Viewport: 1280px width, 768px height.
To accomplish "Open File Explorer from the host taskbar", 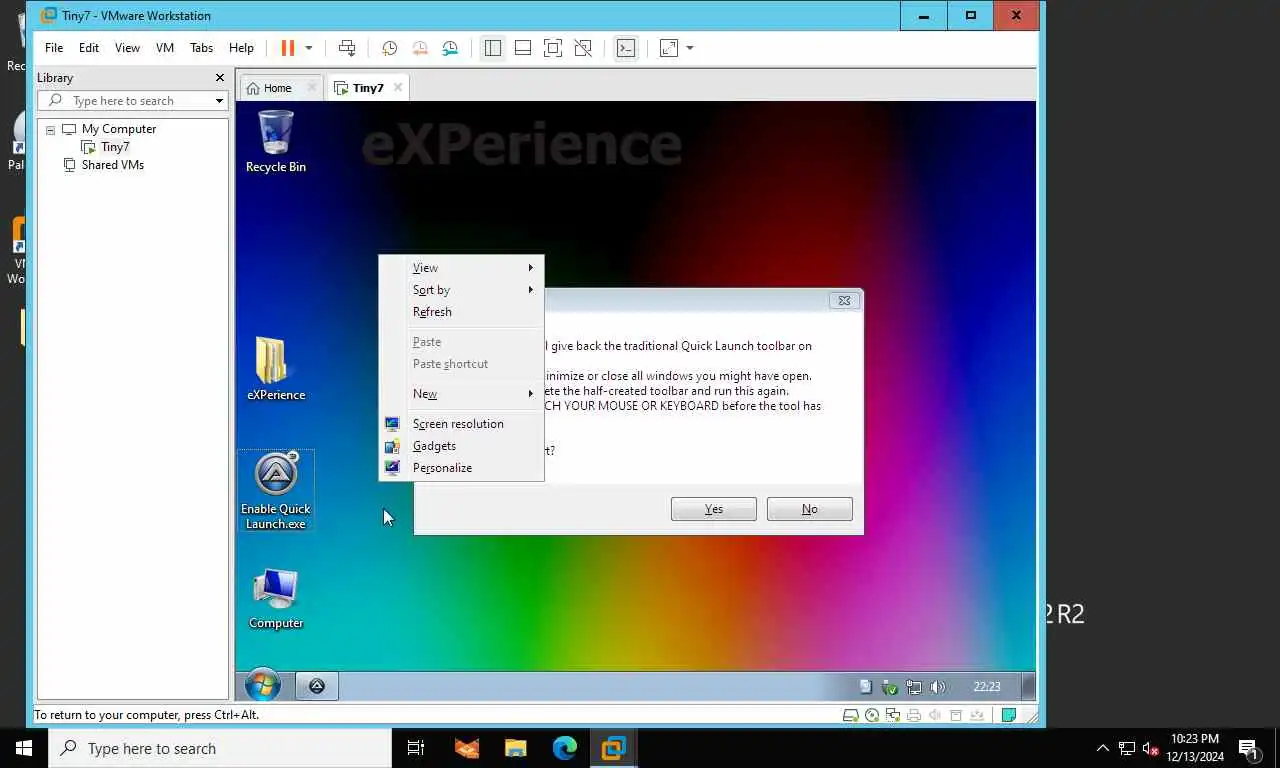I will [x=515, y=748].
